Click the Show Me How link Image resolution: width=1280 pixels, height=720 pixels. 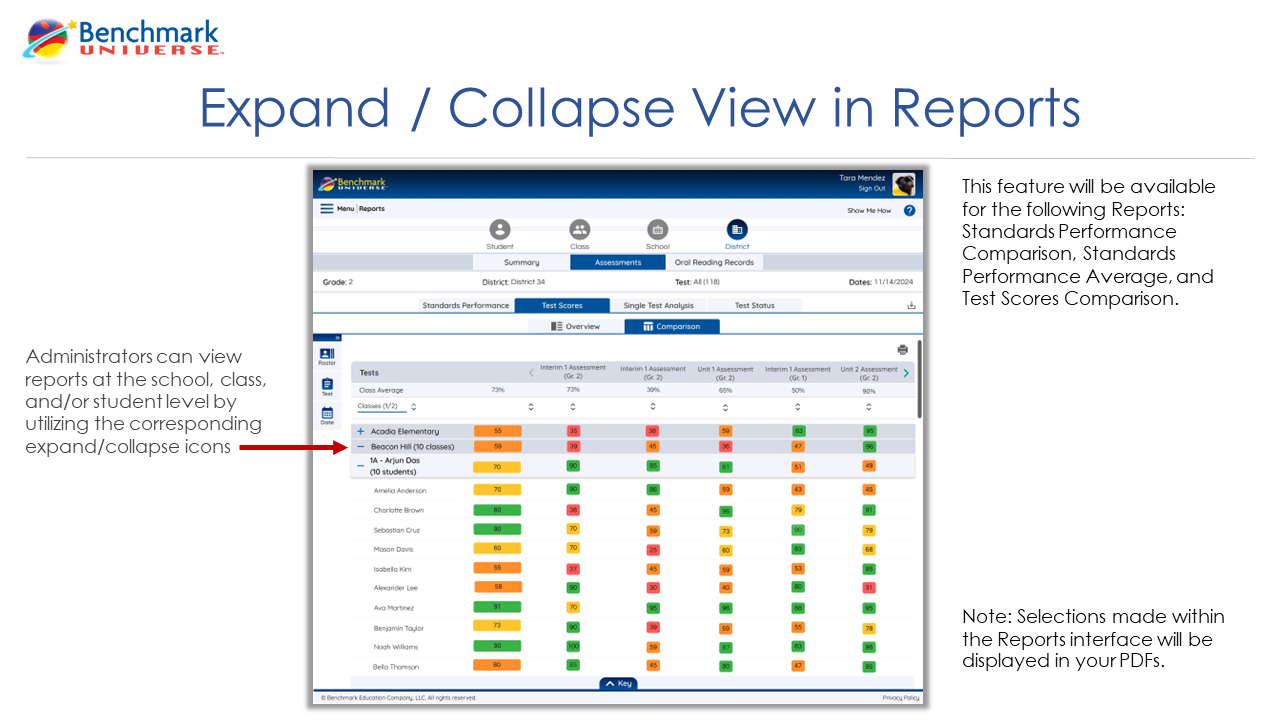point(869,211)
